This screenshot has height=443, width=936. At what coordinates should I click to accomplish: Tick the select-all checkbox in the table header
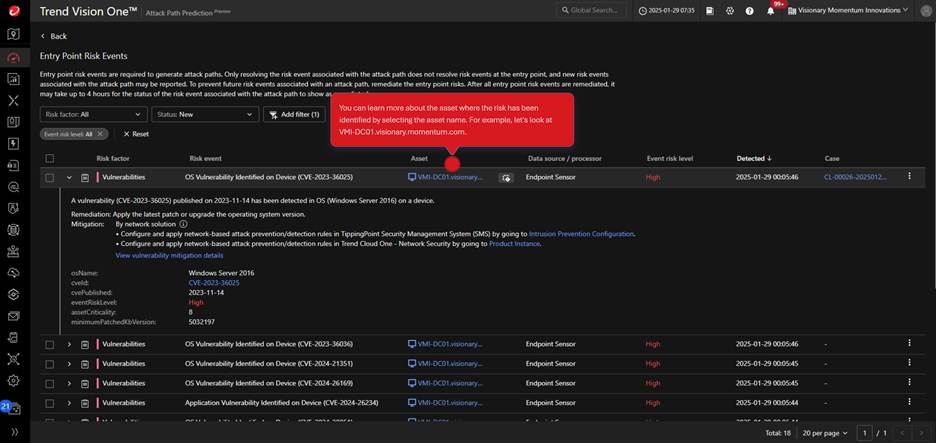(x=50, y=159)
